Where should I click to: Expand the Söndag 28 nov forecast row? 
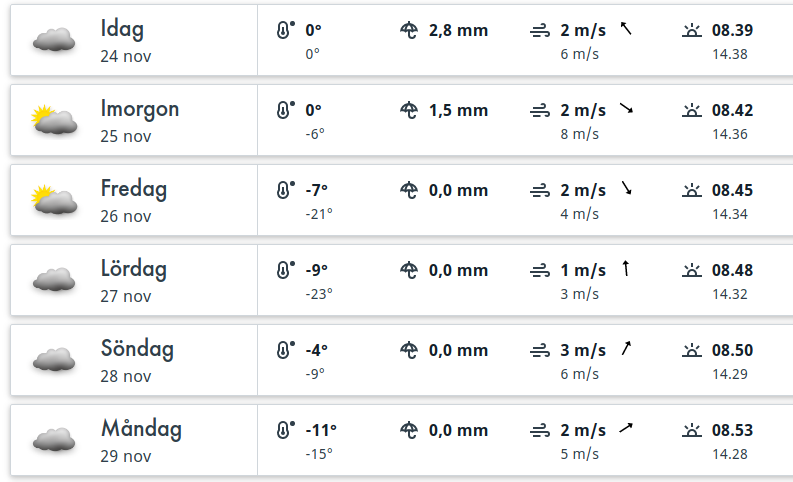point(137,360)
